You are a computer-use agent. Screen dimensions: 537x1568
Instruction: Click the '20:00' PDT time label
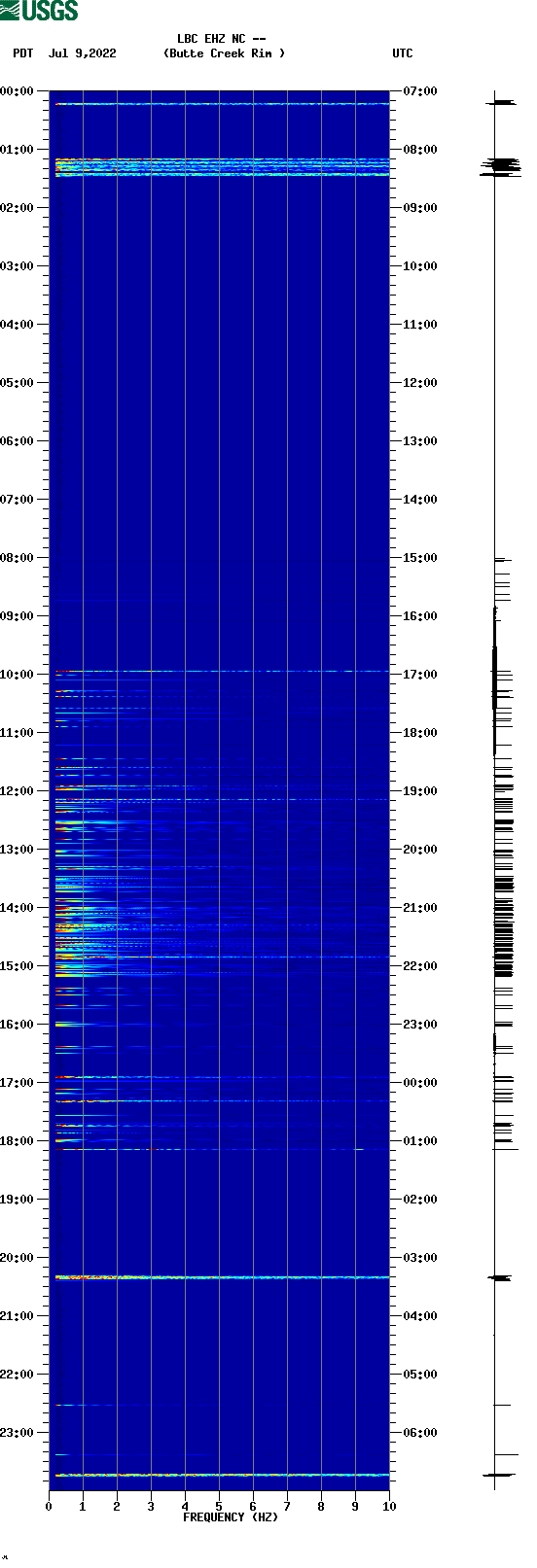coord(18,1258)
